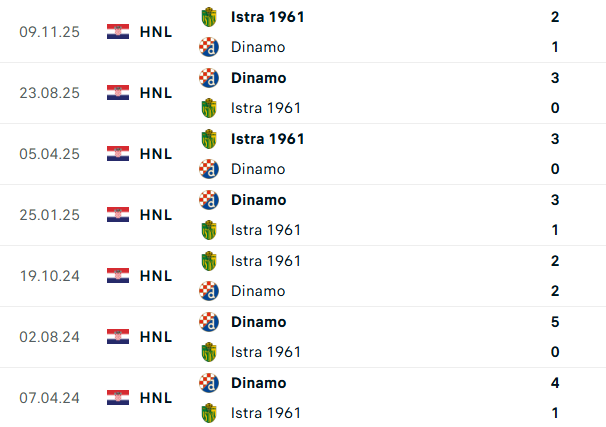Click Dinamo crest in 23.08.25 match
This screenshot has width=606, height=427.
coord(209,78)
